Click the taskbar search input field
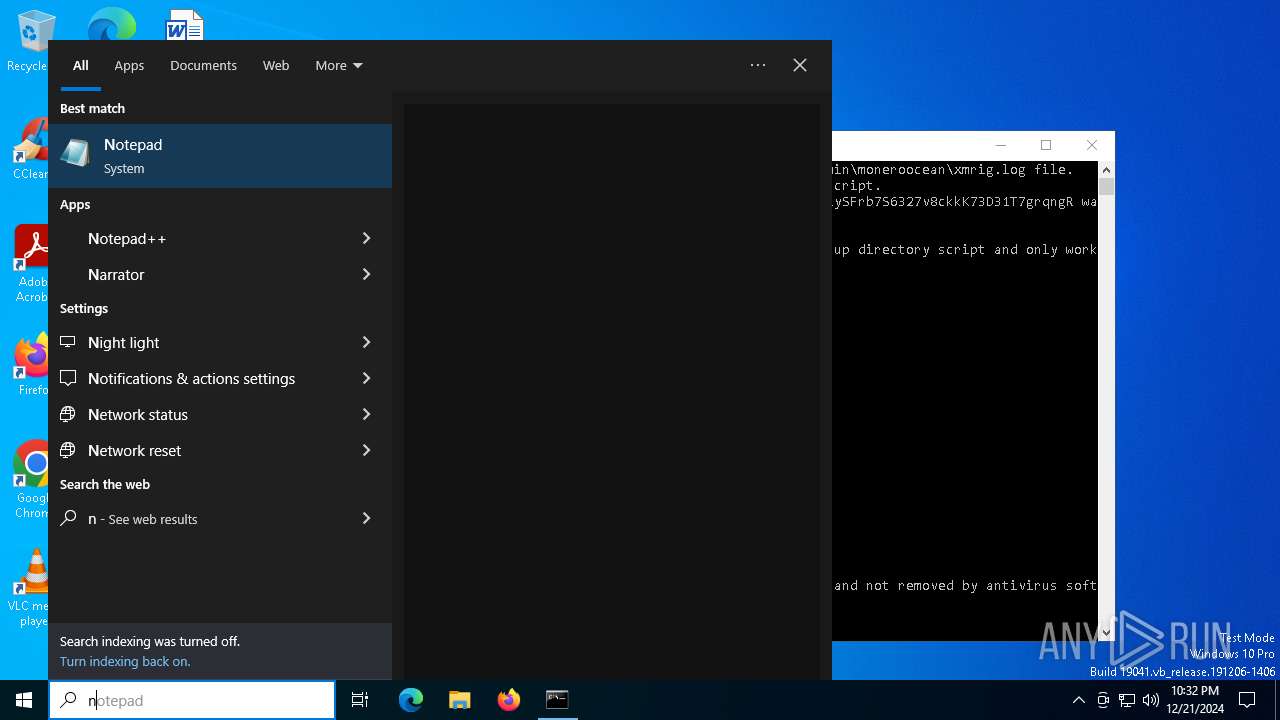The image size is (1280, 720). pos(192,700)
